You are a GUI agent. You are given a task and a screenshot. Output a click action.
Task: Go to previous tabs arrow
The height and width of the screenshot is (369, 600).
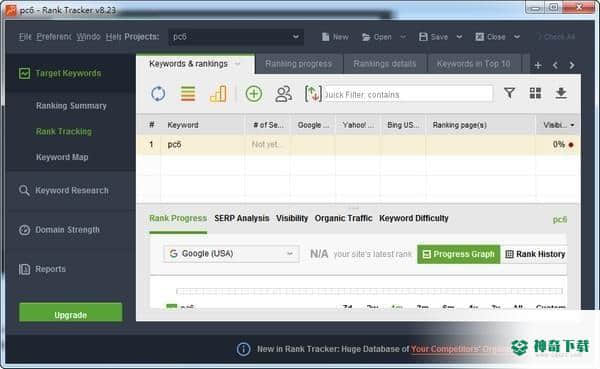click(x=555, y=65)
